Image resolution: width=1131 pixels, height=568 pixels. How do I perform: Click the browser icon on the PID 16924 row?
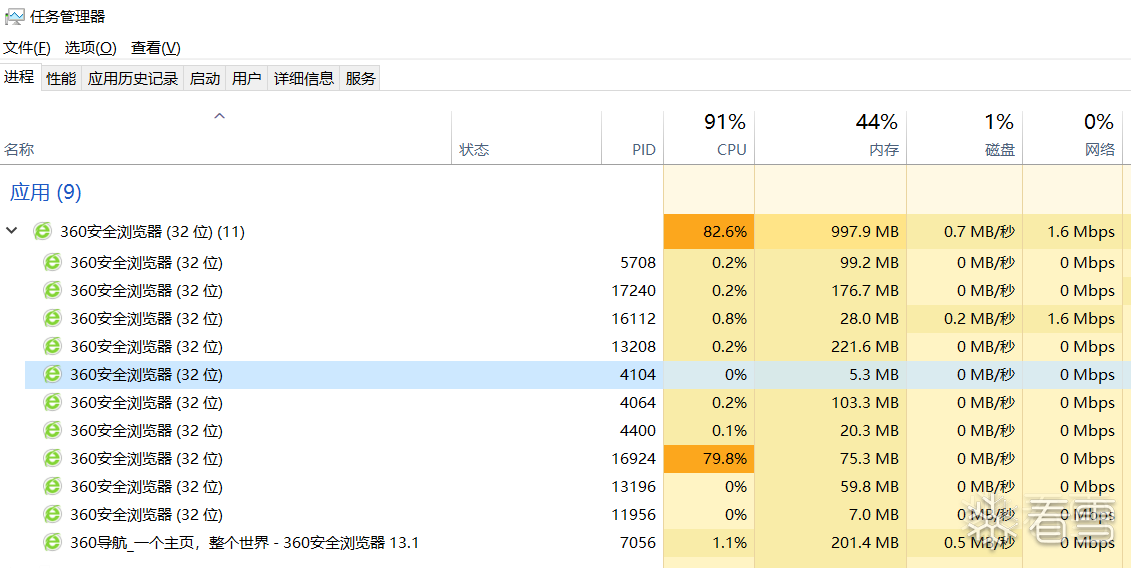52,458
